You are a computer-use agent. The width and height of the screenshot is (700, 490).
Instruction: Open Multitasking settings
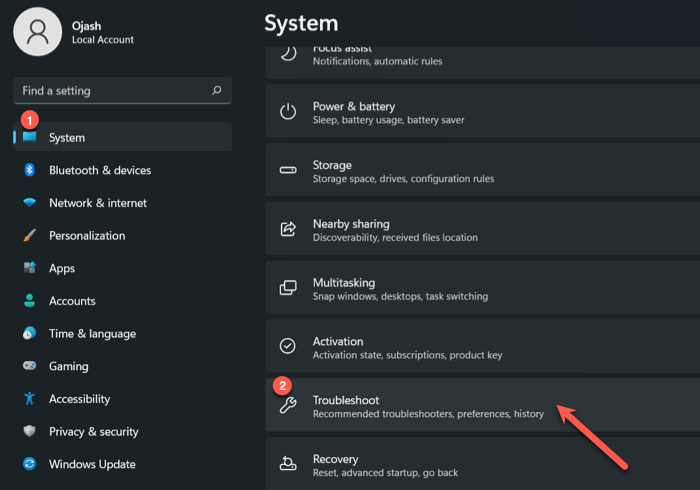[x=483, y=288]
